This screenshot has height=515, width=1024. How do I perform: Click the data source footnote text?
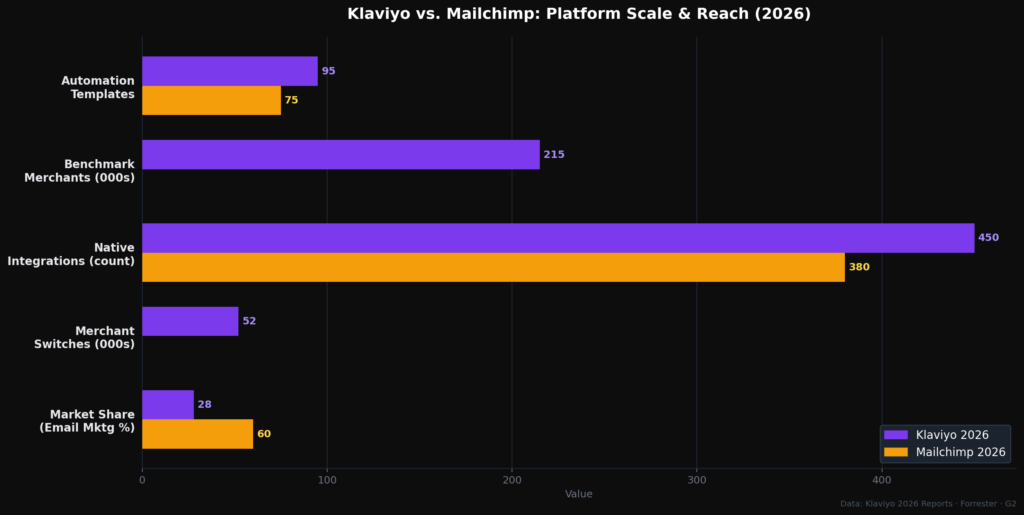pos(928,504)
